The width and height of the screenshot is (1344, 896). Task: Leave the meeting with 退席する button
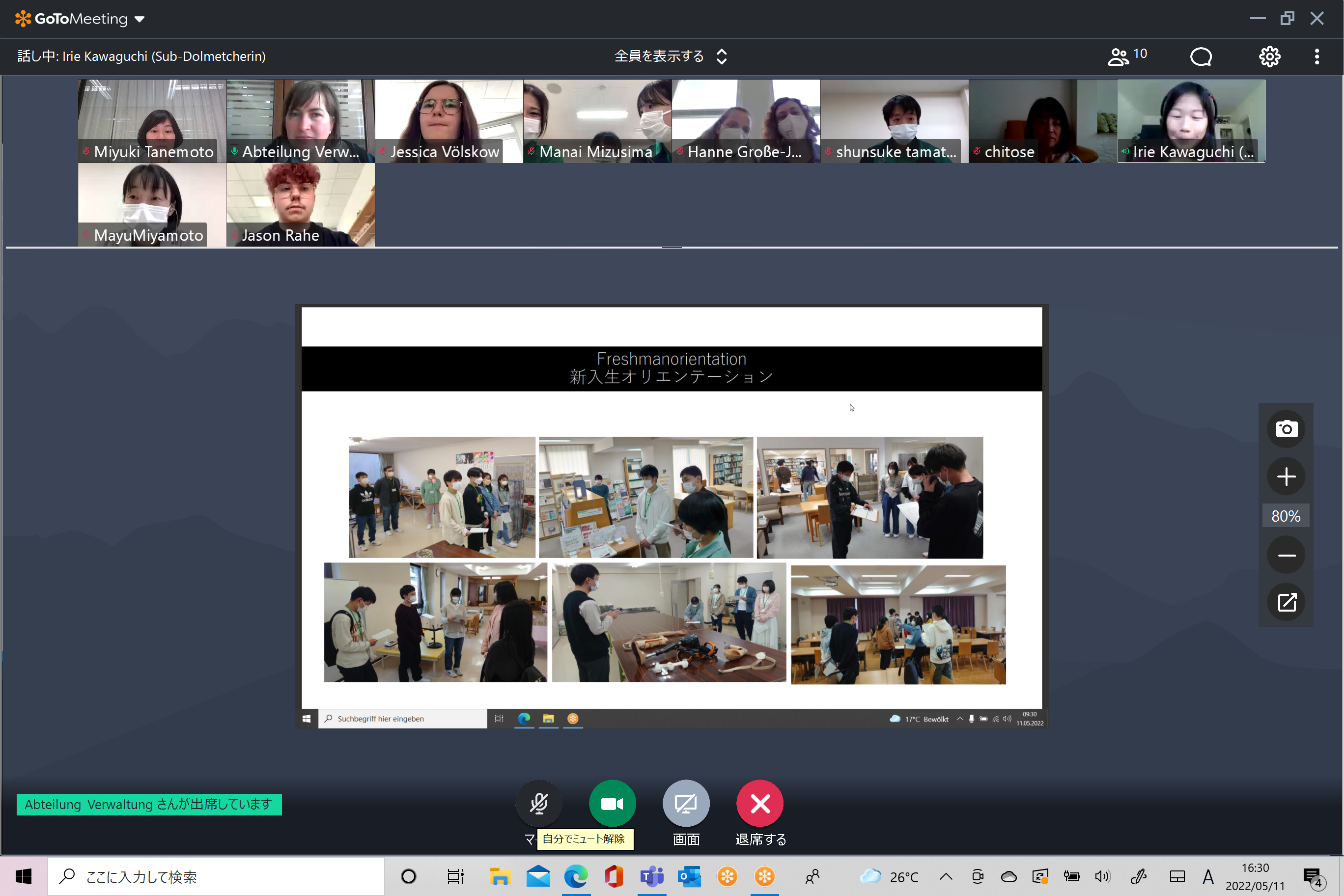pos(760,804)
